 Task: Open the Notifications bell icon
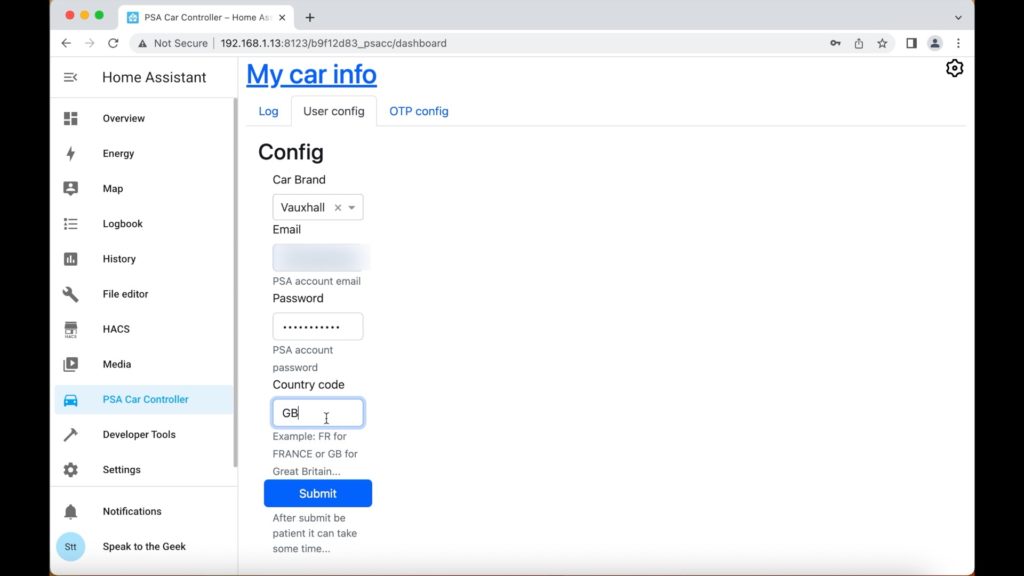[71, 511]
